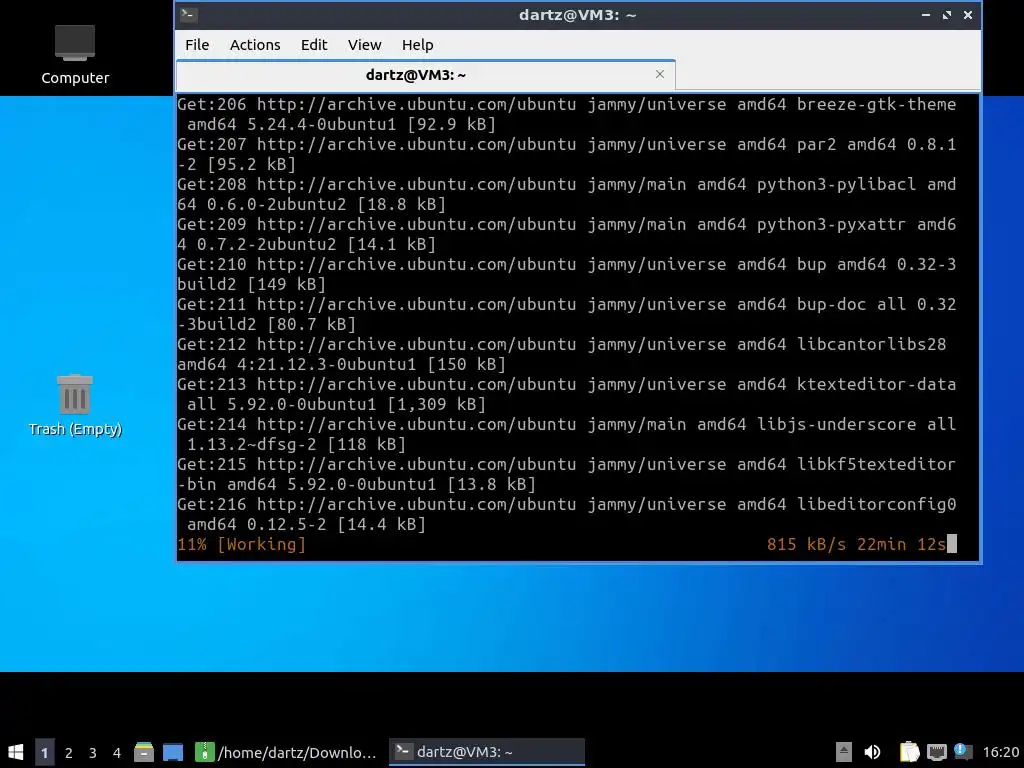
Task: Select the dartz@VM3 terminal tab
Action: pos(425,74)
